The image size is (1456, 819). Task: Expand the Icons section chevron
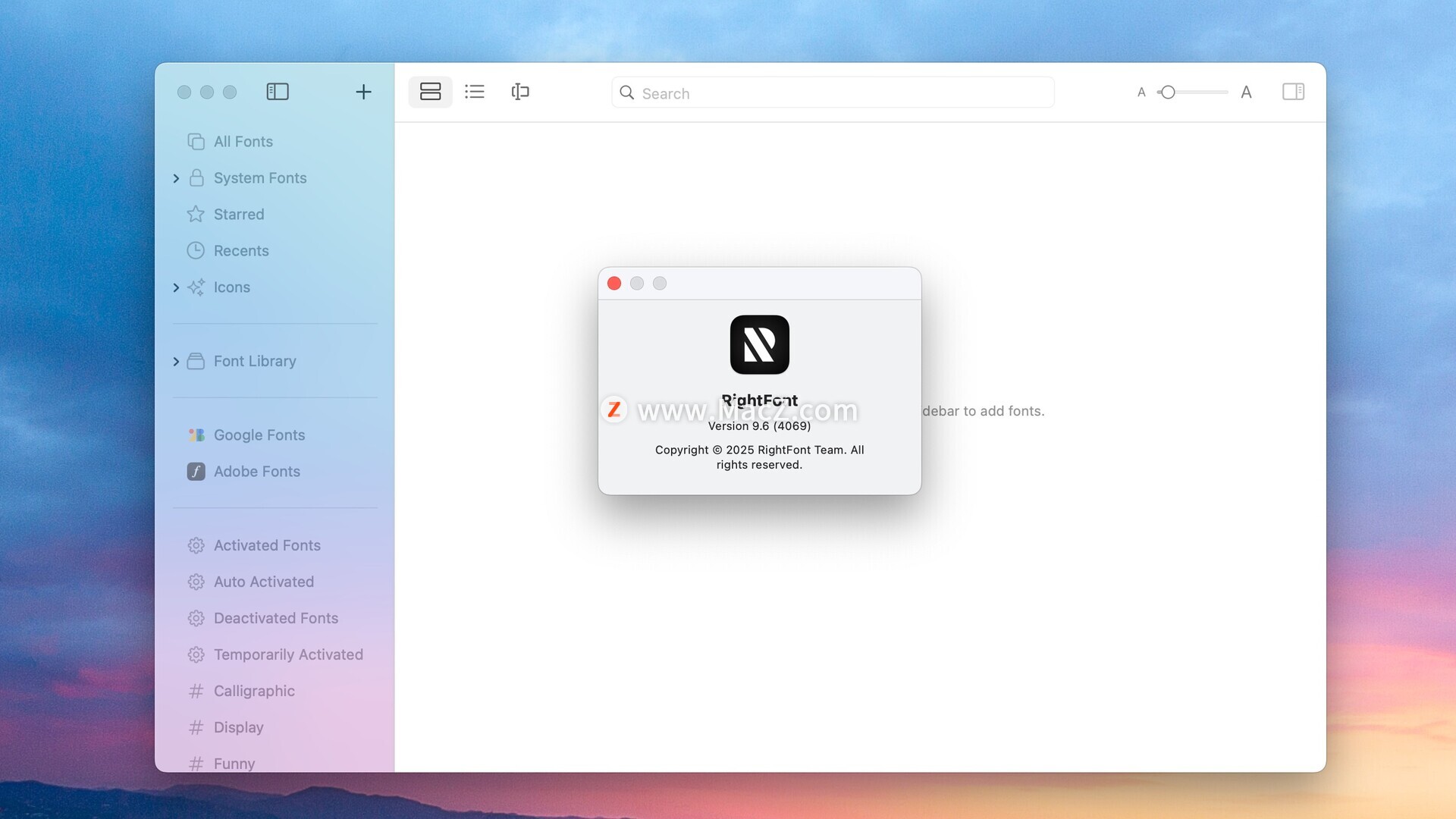tap(176, 287)
